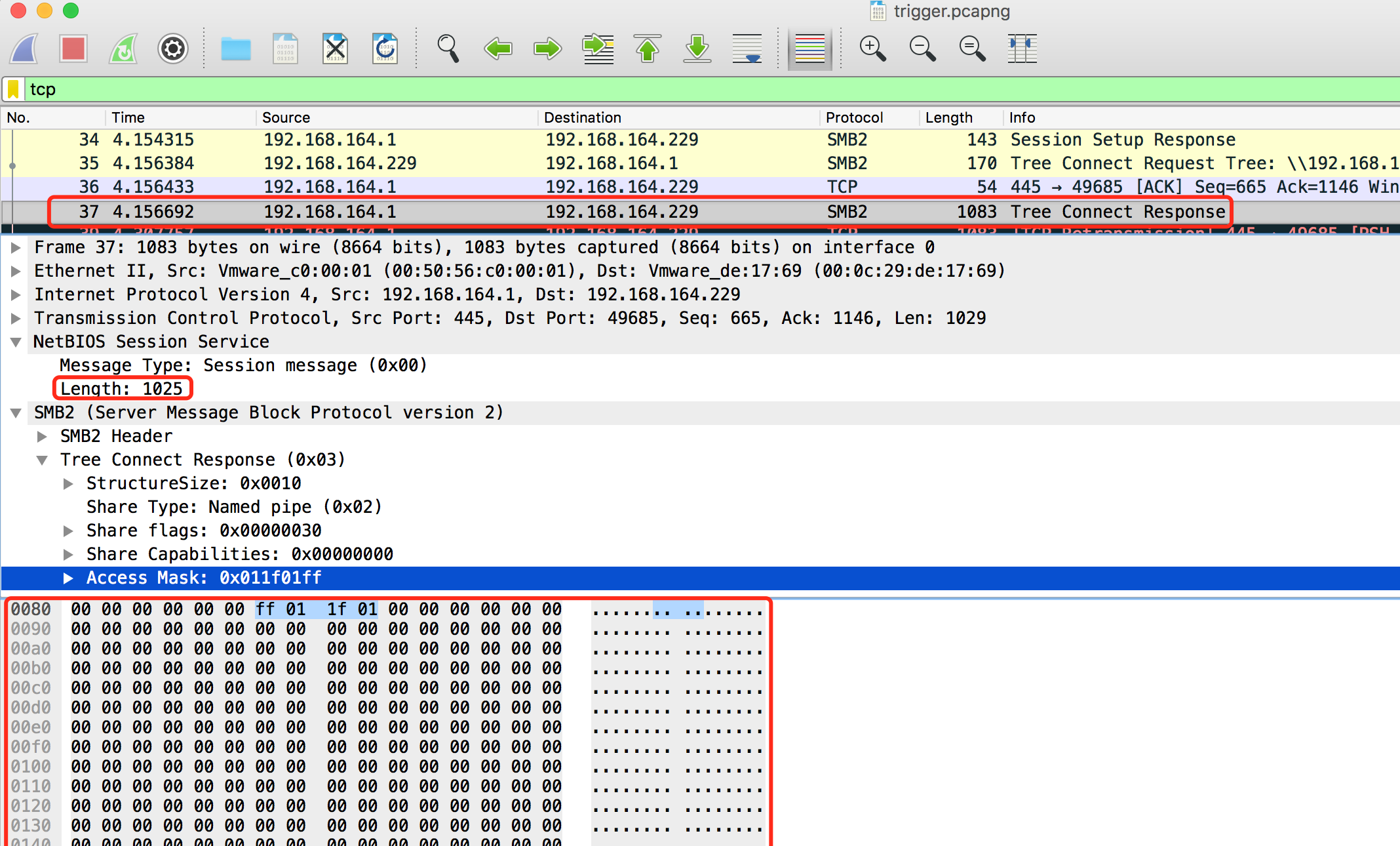Sort packets by the Protocol column header
The width and height of the screenshot is (1400, 846).
click(854, 117)
